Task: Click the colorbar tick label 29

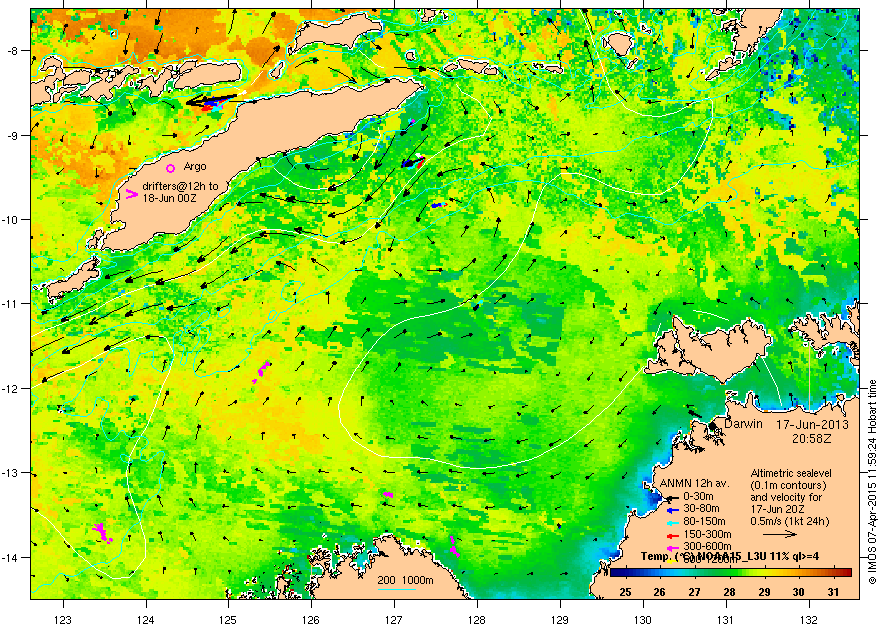Action: [x=764, y=592]
